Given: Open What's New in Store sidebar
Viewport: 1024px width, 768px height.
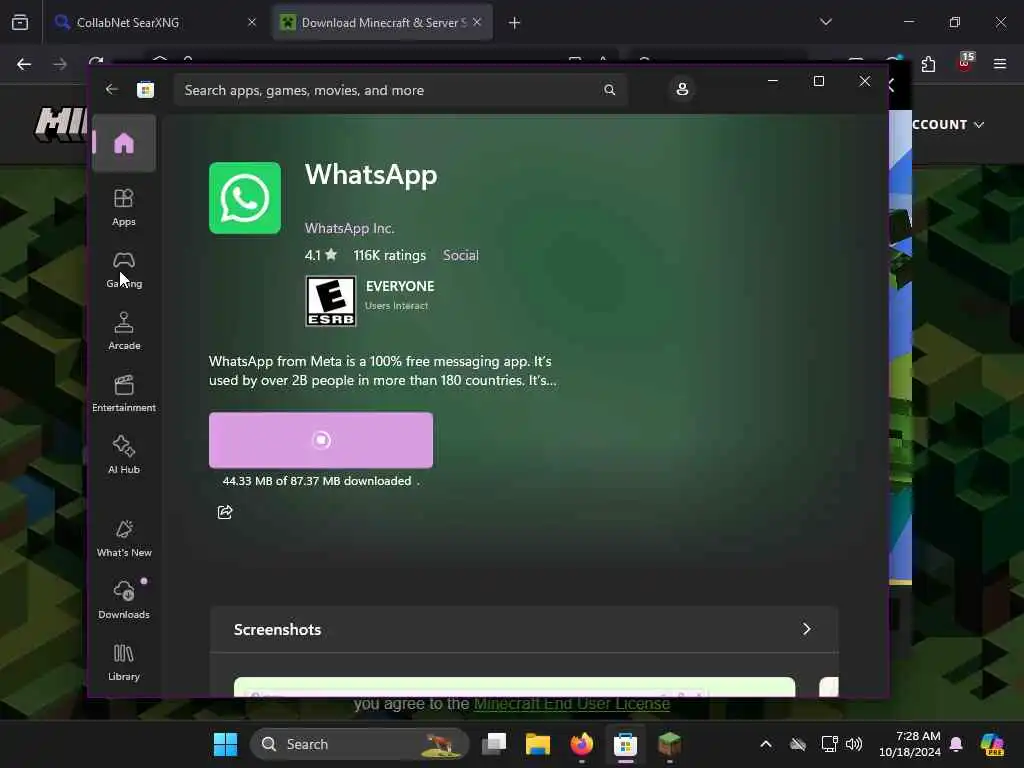Looking at the screenshot, I should pos(123,538).
